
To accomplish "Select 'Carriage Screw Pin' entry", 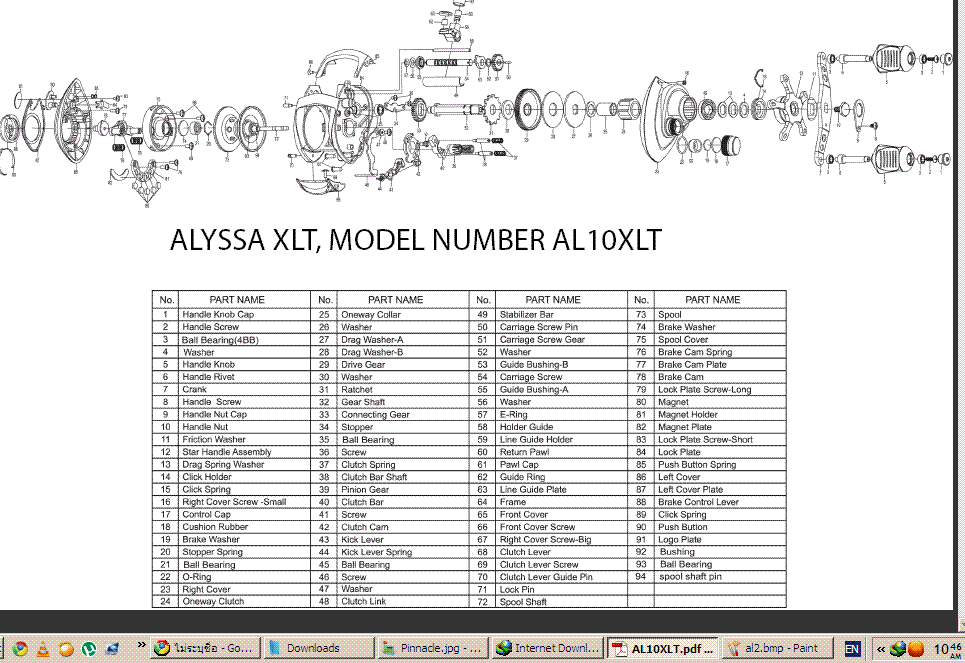I will pos(539,327).
